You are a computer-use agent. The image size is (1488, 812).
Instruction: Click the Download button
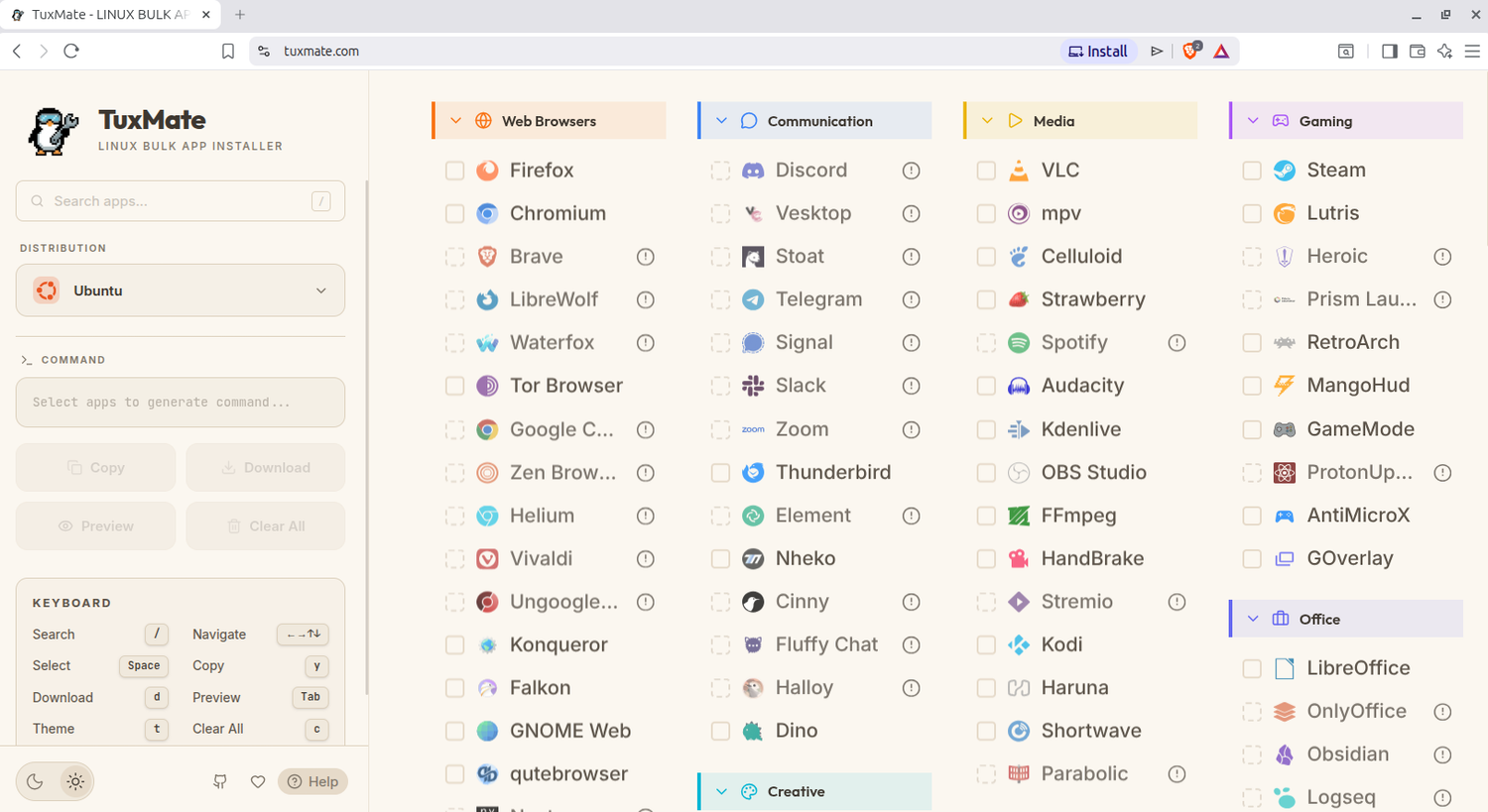[266, 468]
